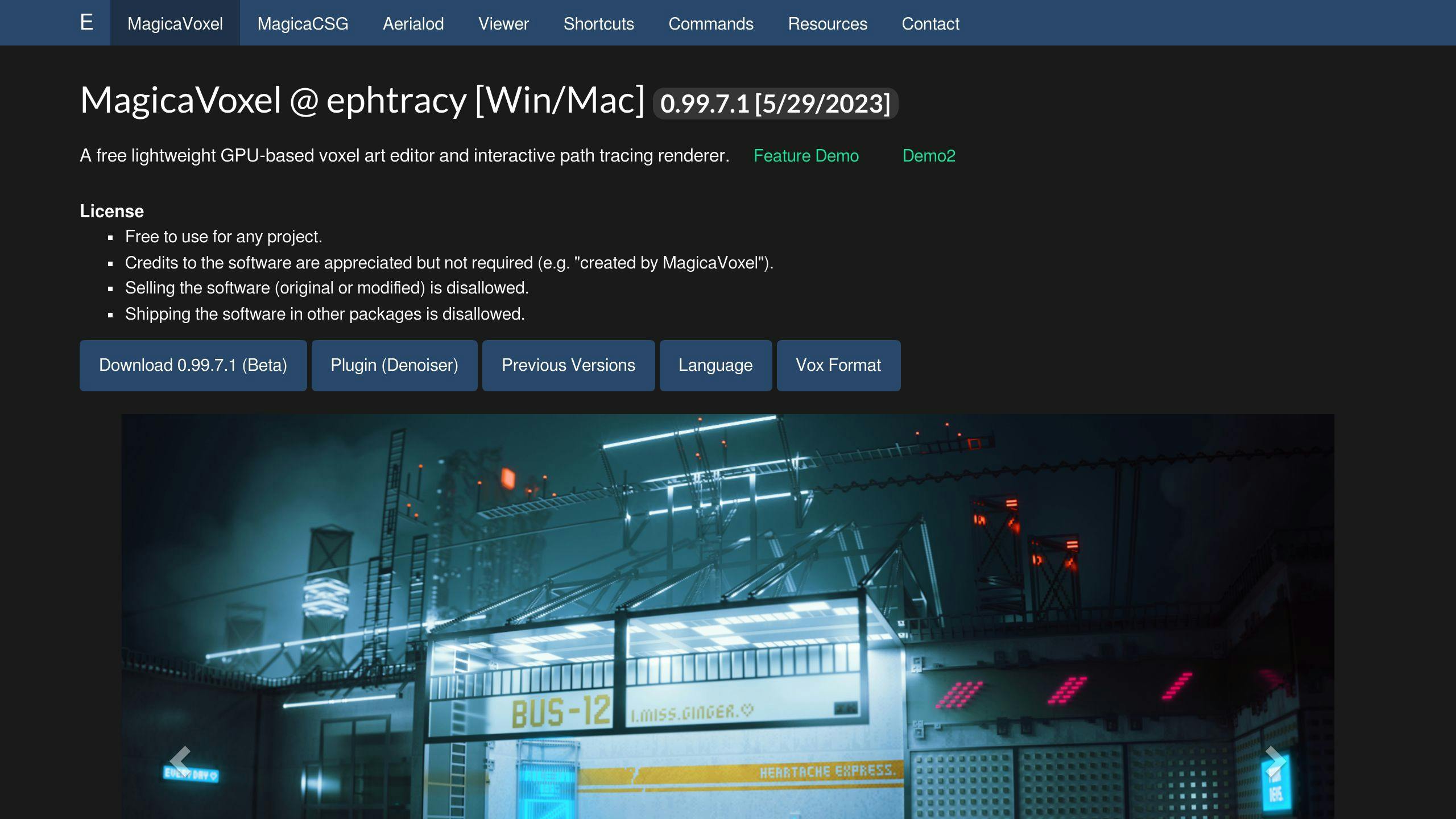
Task: Select Viewer in the navigation bar
Action: pyautogui.click(x=503, y=23)
